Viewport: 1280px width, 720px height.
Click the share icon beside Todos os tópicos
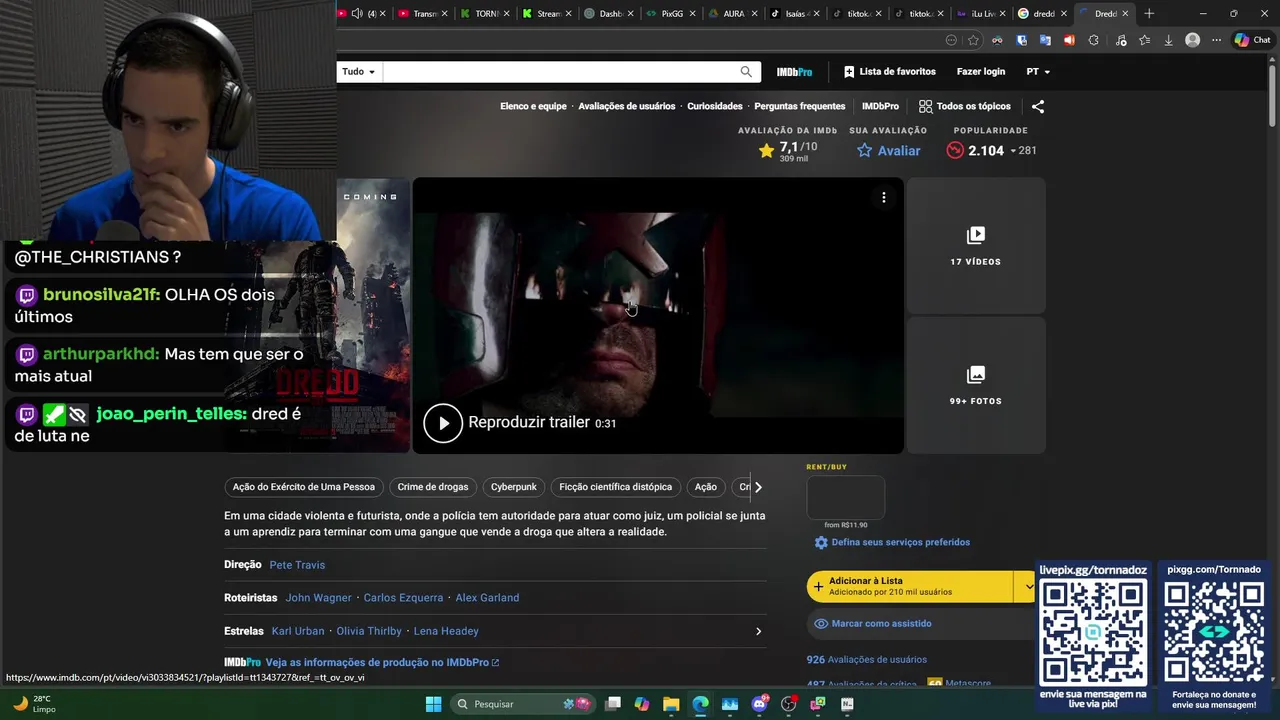(1038, 106)
